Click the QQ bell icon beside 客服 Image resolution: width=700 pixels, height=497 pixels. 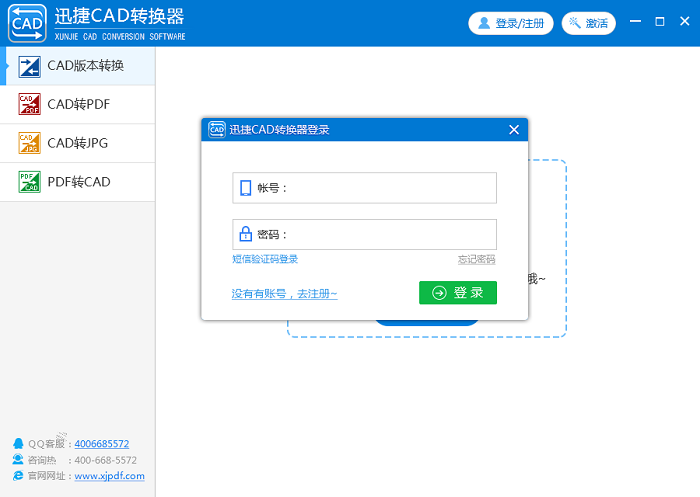coord(18,443)
